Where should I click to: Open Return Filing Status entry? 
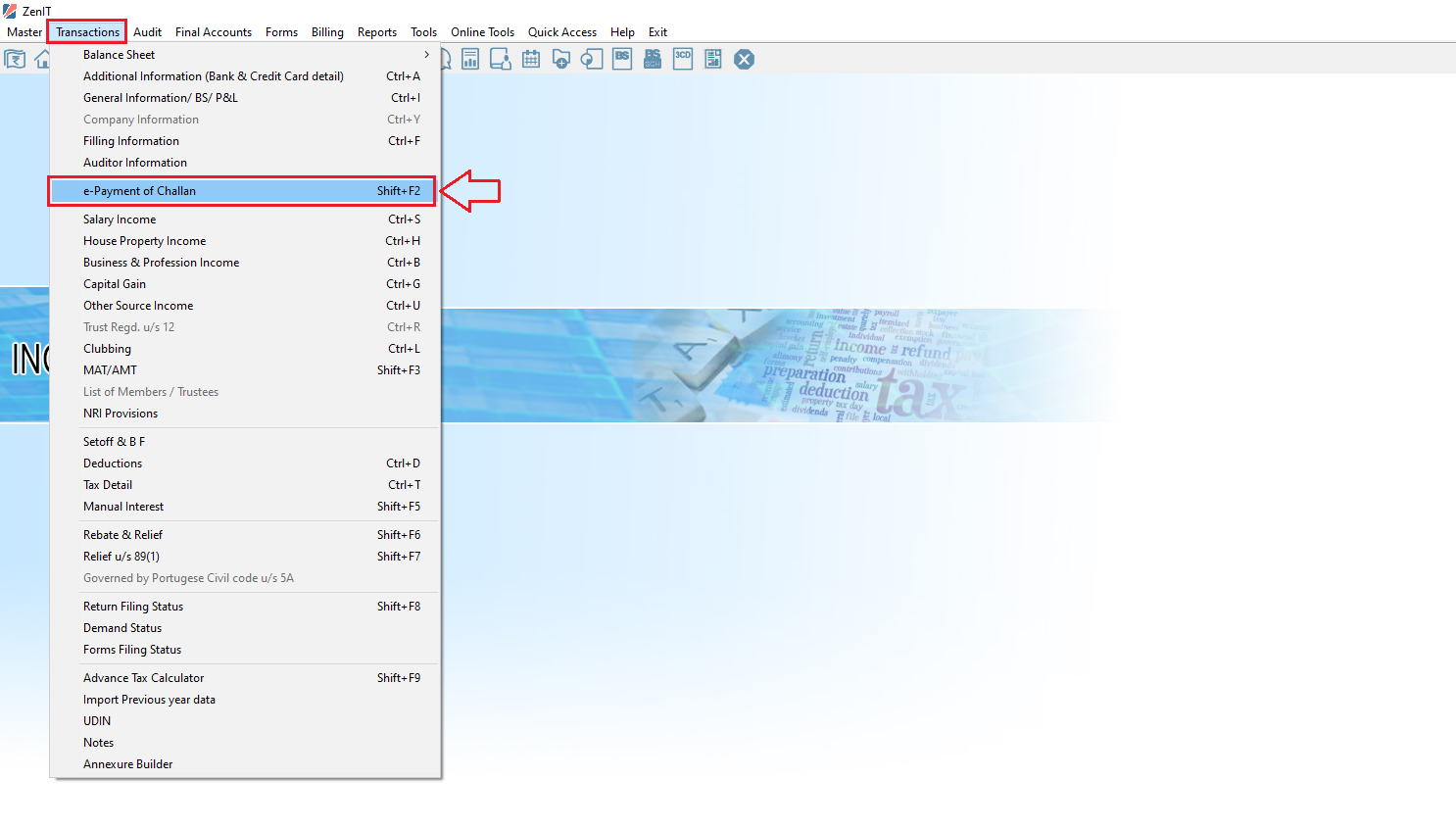point(245,607)
